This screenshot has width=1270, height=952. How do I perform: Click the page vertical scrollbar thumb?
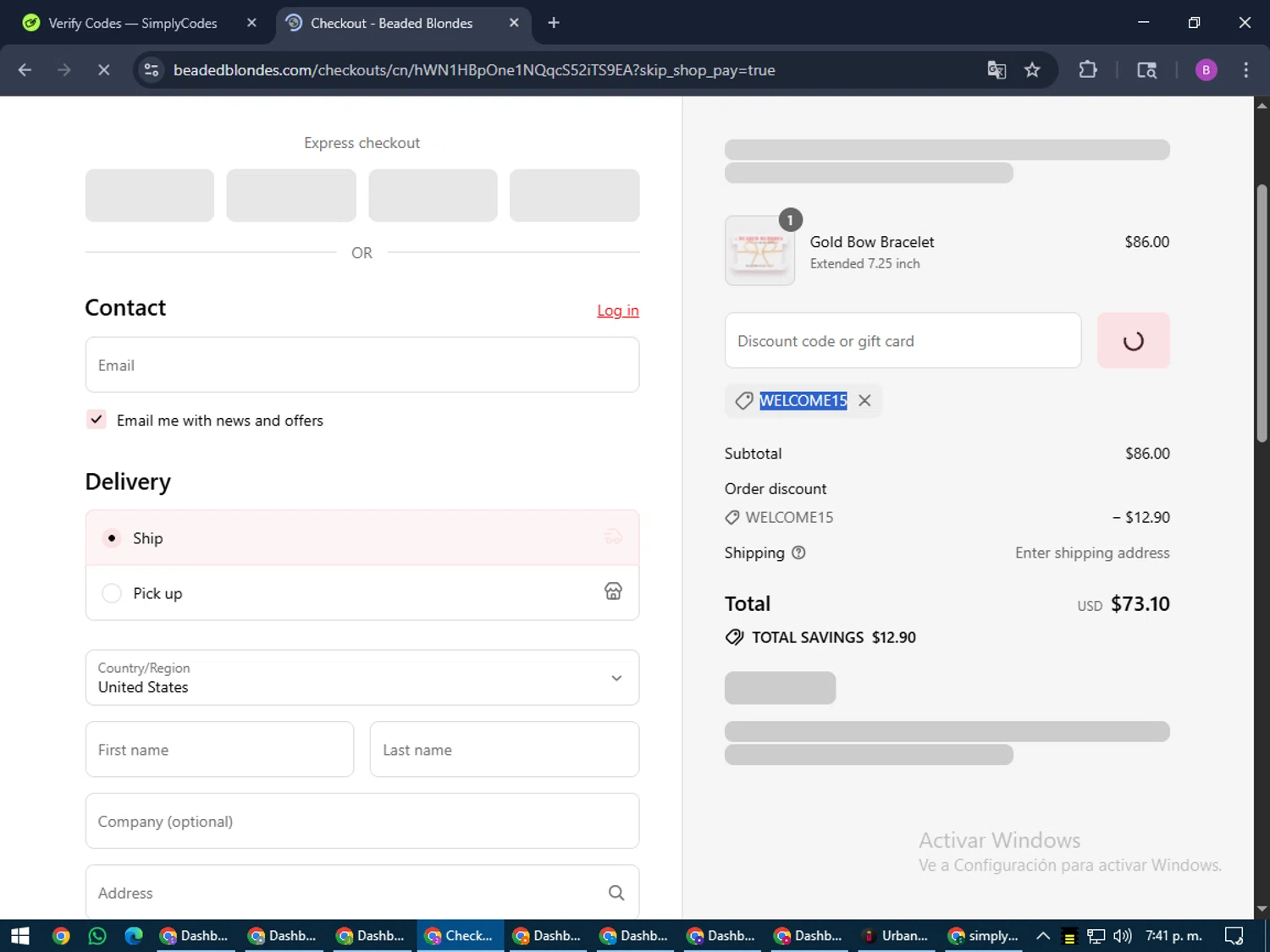(x=1262, y=313)
